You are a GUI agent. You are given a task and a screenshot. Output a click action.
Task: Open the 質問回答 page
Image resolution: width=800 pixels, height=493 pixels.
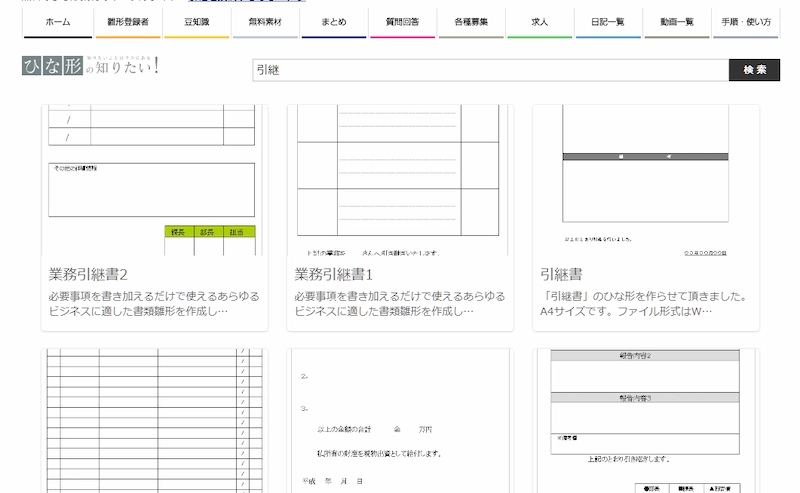pos(402,21)
